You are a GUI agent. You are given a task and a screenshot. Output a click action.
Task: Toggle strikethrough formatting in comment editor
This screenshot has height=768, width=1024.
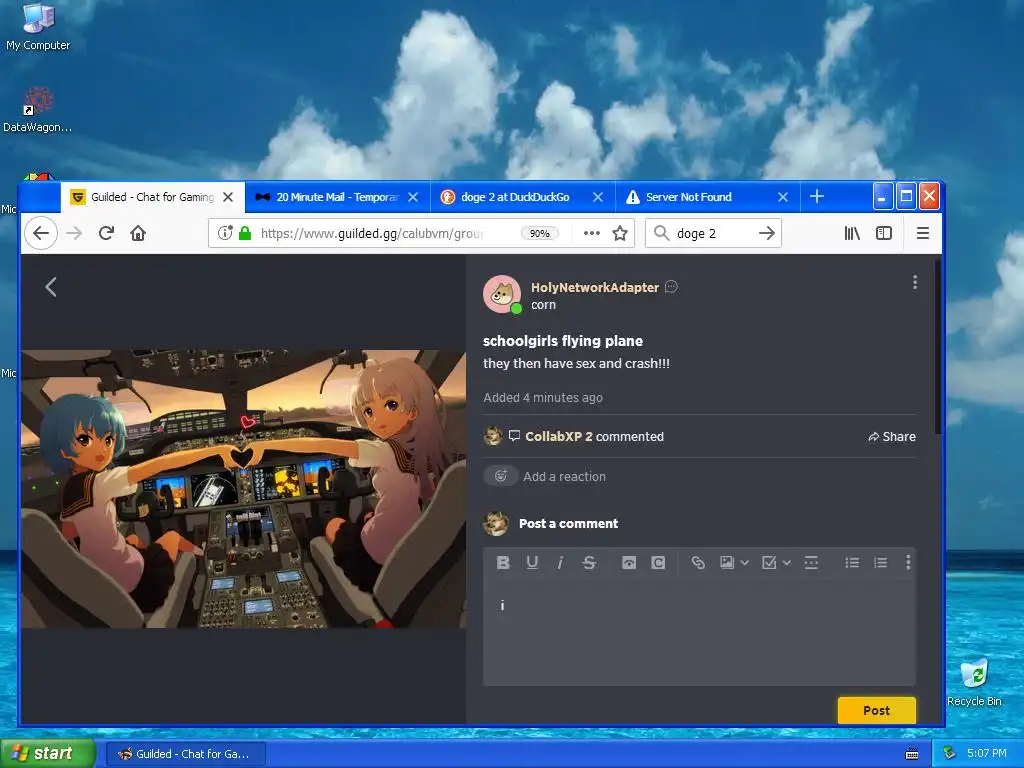point(589,562)
